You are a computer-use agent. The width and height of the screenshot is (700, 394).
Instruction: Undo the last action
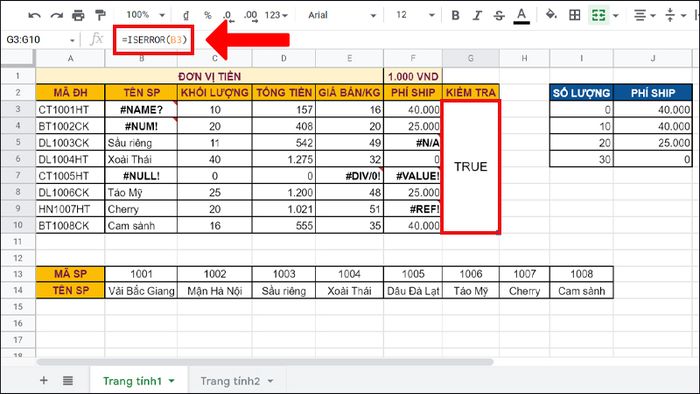click(x=34, y=16)
